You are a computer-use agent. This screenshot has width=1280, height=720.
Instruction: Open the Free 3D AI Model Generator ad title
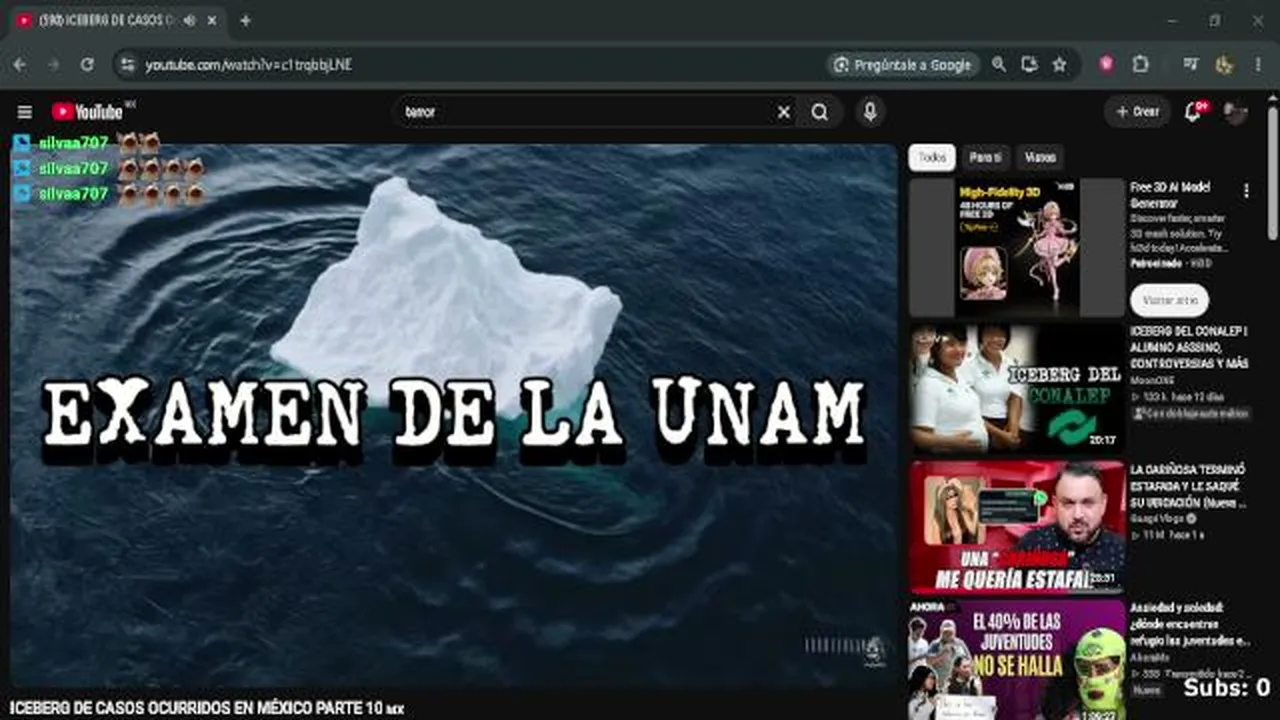pyautogui.click(x=1171, y=195)
